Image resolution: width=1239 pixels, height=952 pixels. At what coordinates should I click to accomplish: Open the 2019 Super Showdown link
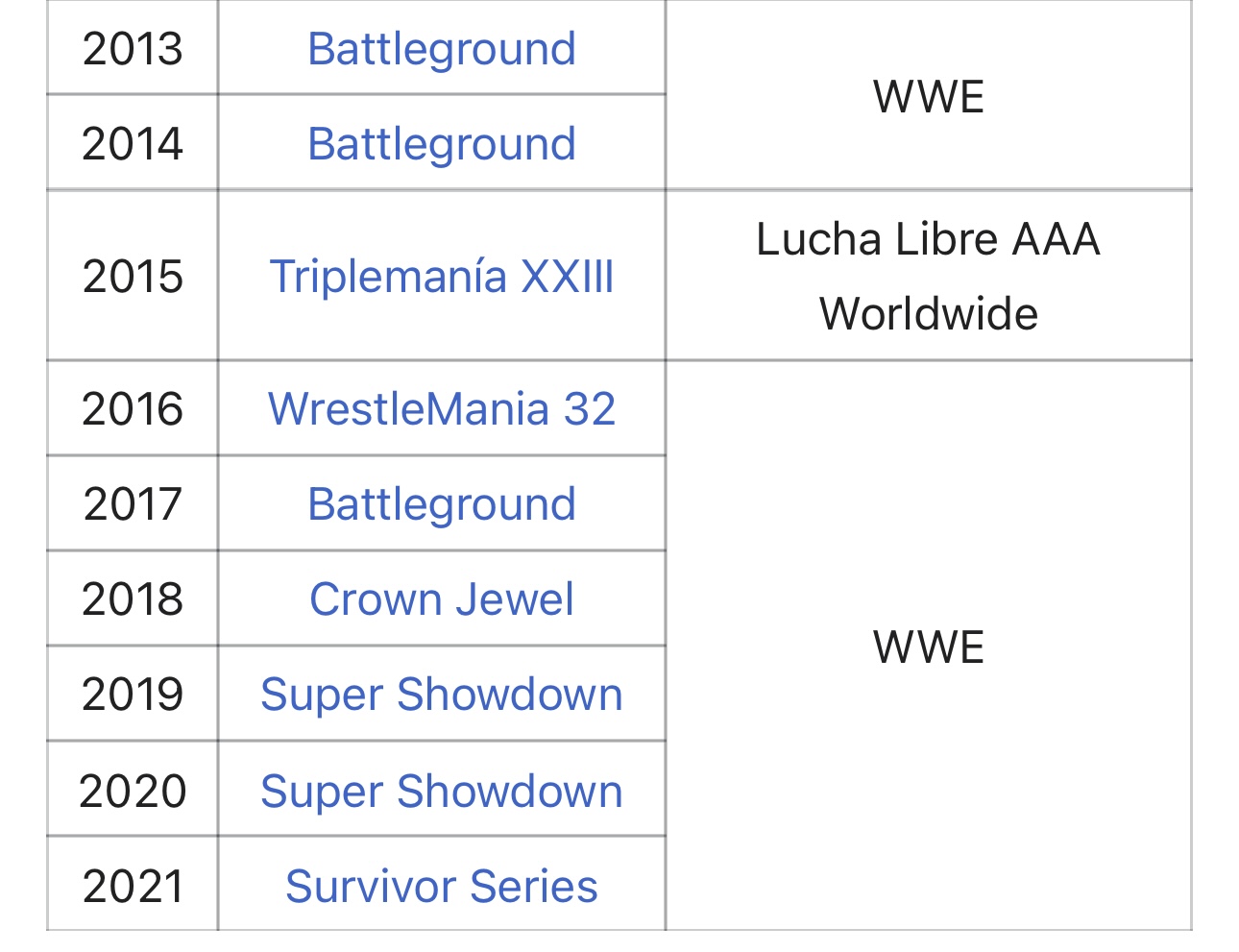pyautogui.click(x=441, y=695)
